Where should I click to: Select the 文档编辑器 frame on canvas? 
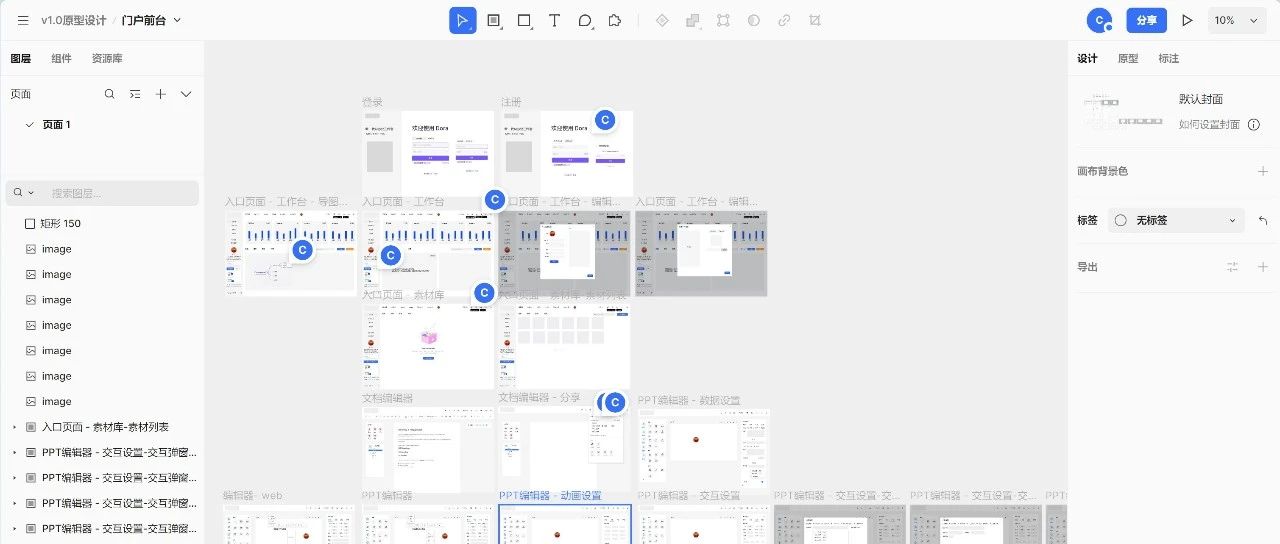(427, 449)
